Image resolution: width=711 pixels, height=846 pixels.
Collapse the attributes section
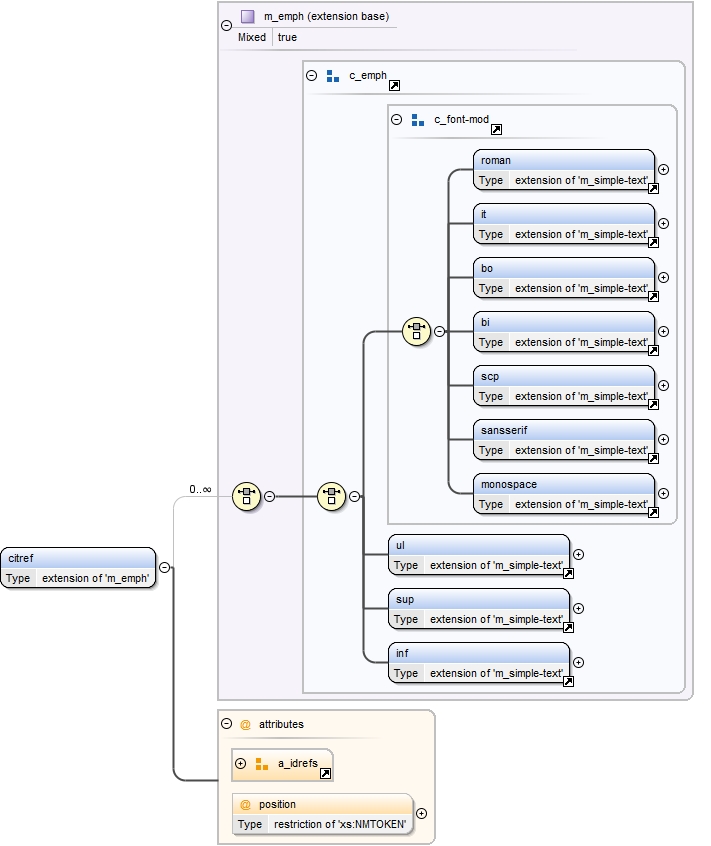click(226, 724)
